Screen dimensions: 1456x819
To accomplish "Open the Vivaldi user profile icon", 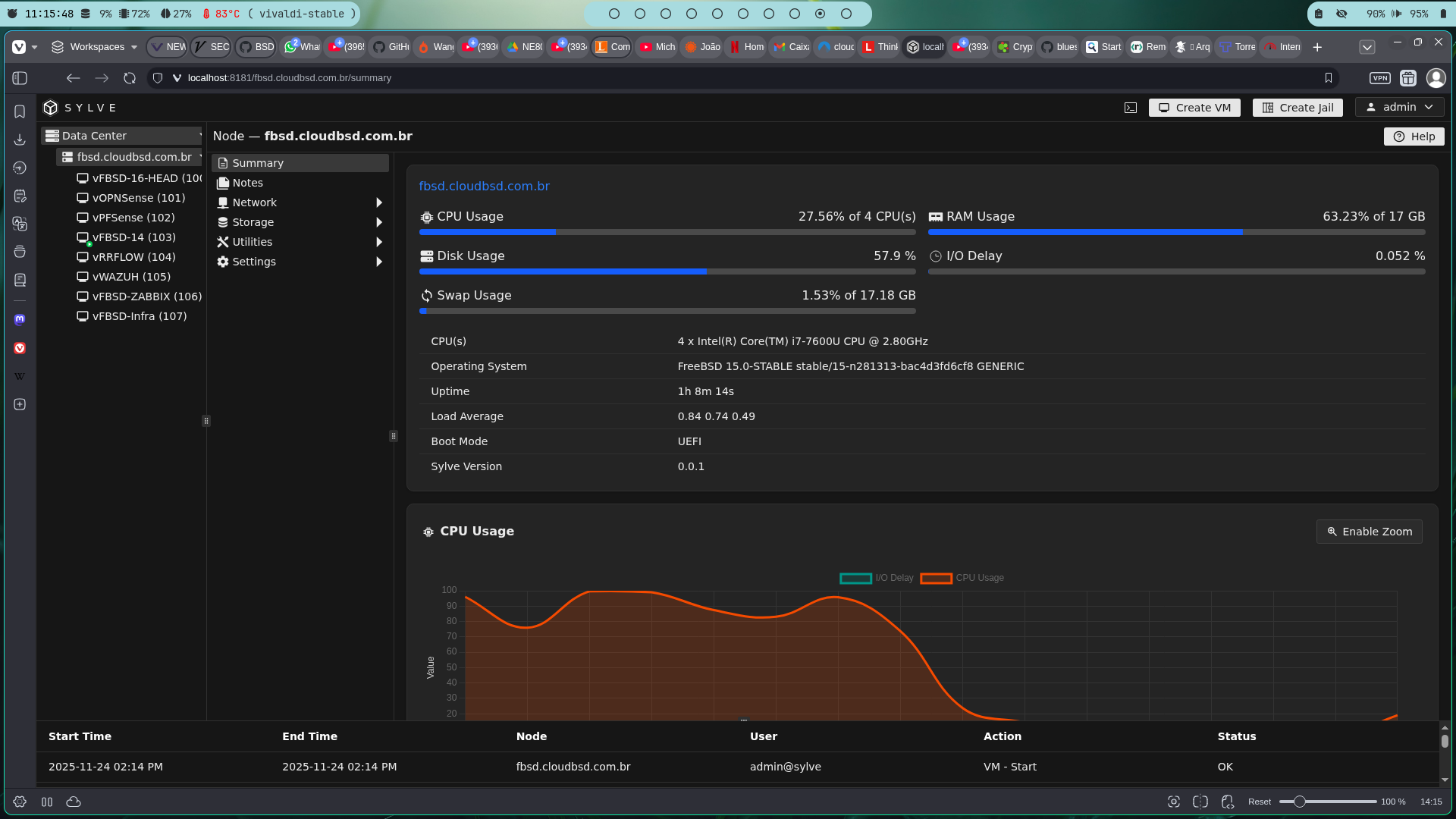I will [x=1436, y=78].
